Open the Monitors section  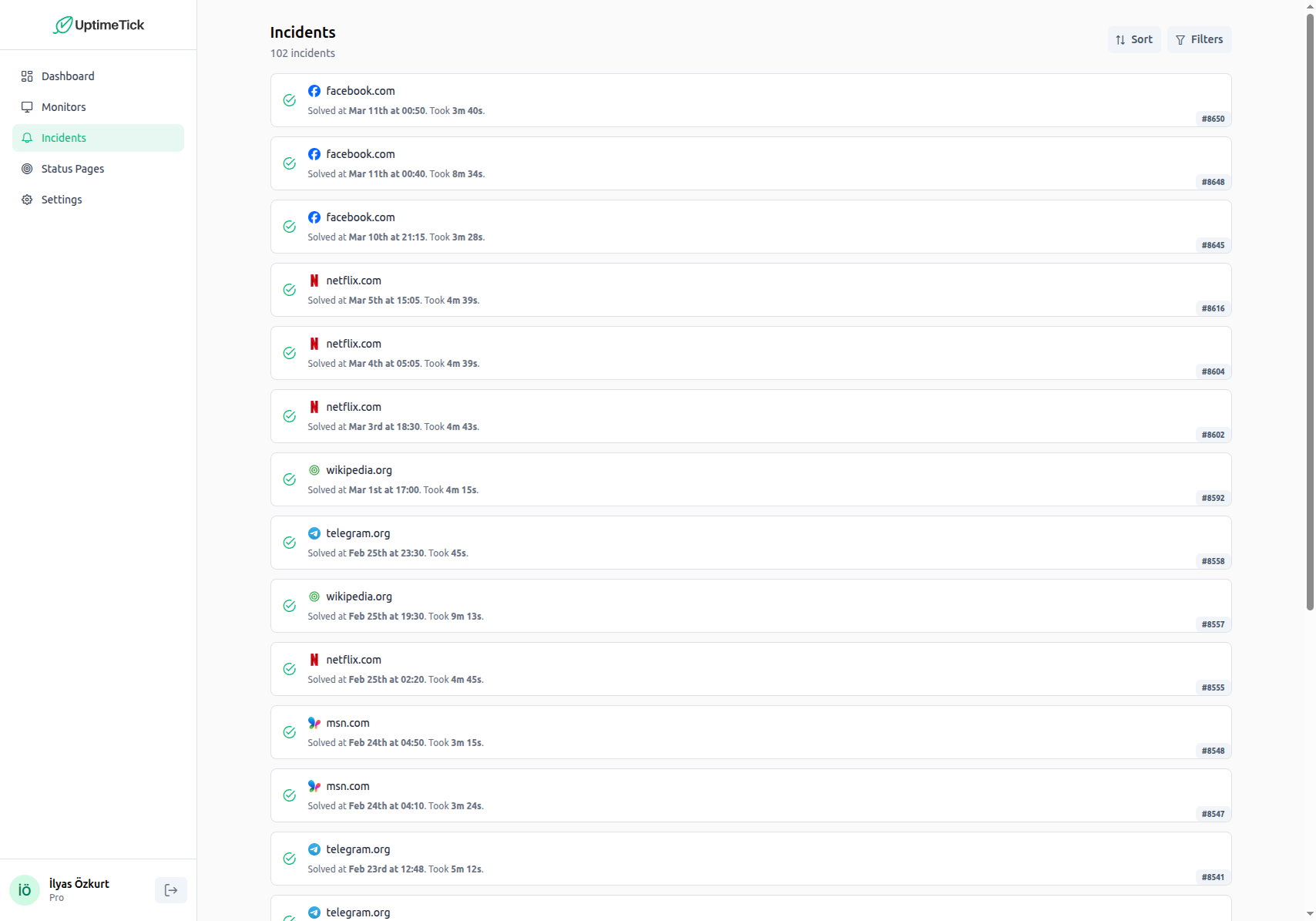click(63, 107)
